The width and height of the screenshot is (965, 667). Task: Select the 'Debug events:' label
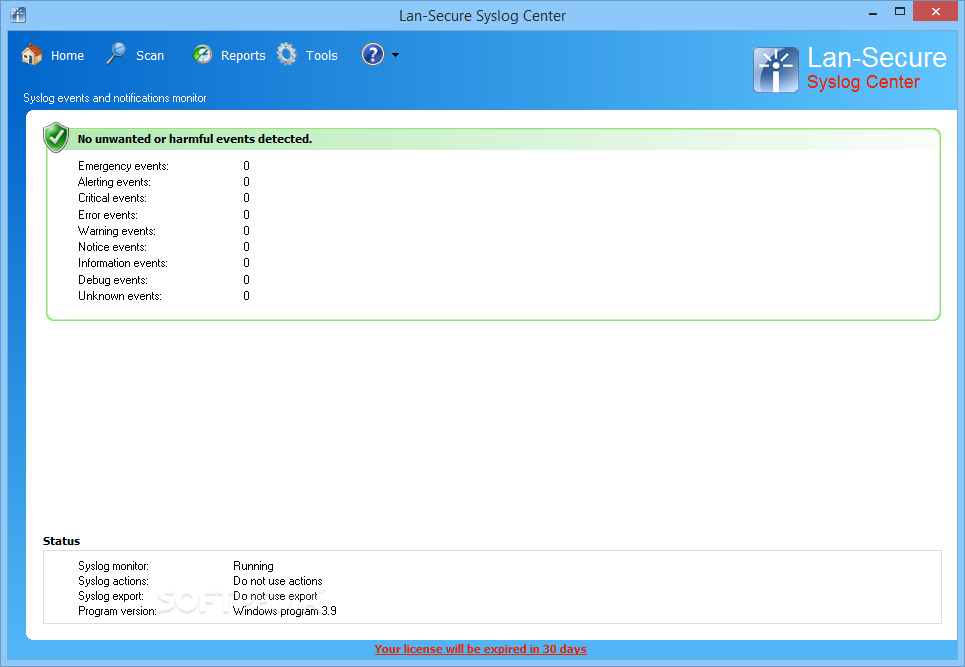[113, 280]
